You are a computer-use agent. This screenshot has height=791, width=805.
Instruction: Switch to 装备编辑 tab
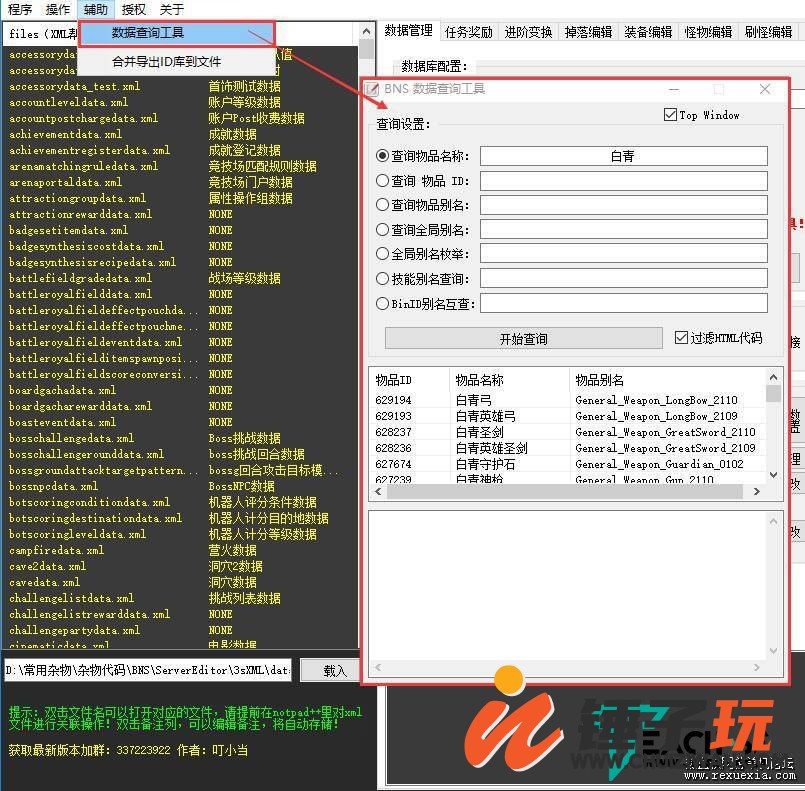pos(648,32)
